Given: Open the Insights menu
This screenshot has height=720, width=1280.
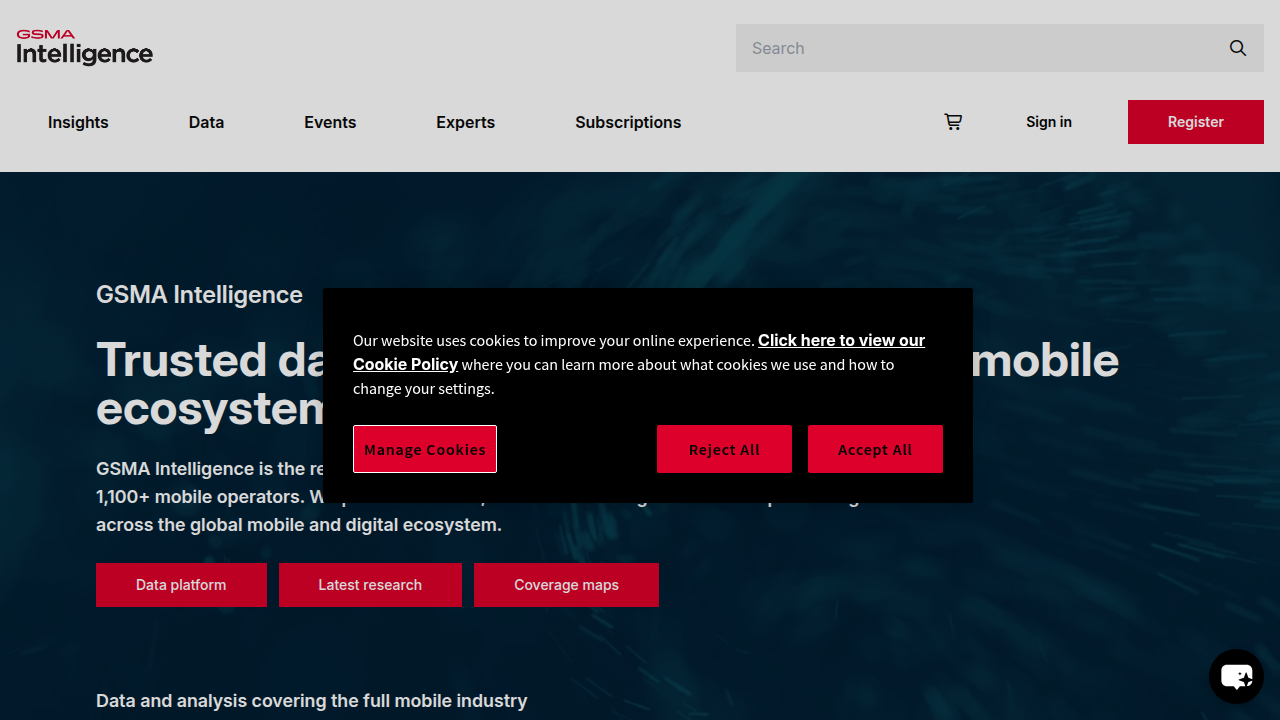Looking at the screenshot, I should 78,122.
